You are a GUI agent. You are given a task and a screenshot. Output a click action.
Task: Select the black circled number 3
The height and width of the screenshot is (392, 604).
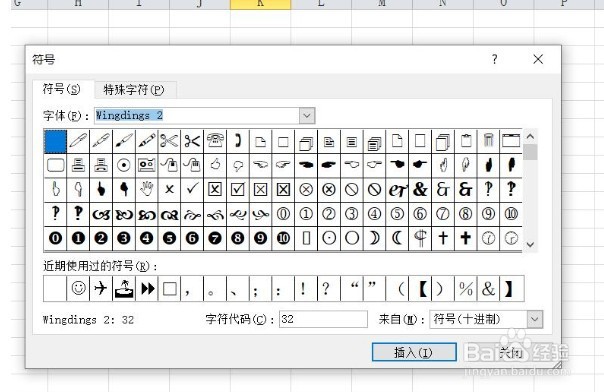tap(124, 238)
